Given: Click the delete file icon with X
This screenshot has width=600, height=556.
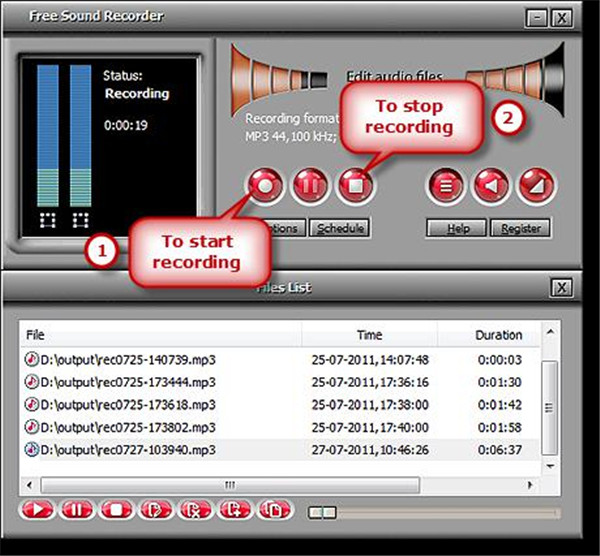Looking at the screenshot, I should 195,510.
